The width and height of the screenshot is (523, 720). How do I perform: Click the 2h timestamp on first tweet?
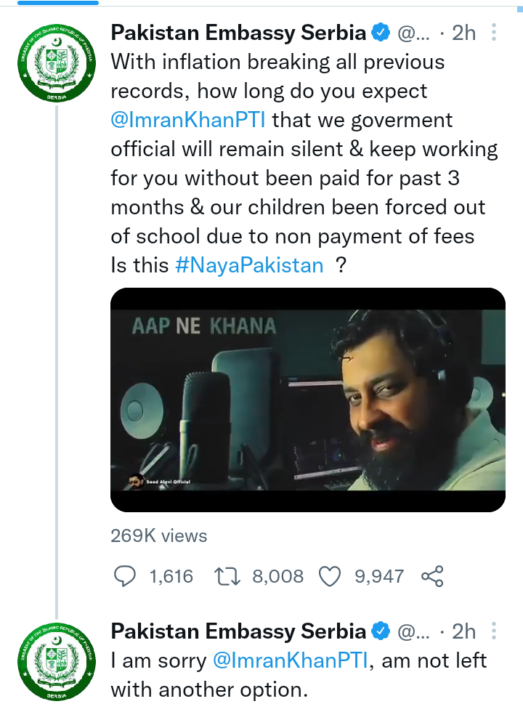pos(464,33)
